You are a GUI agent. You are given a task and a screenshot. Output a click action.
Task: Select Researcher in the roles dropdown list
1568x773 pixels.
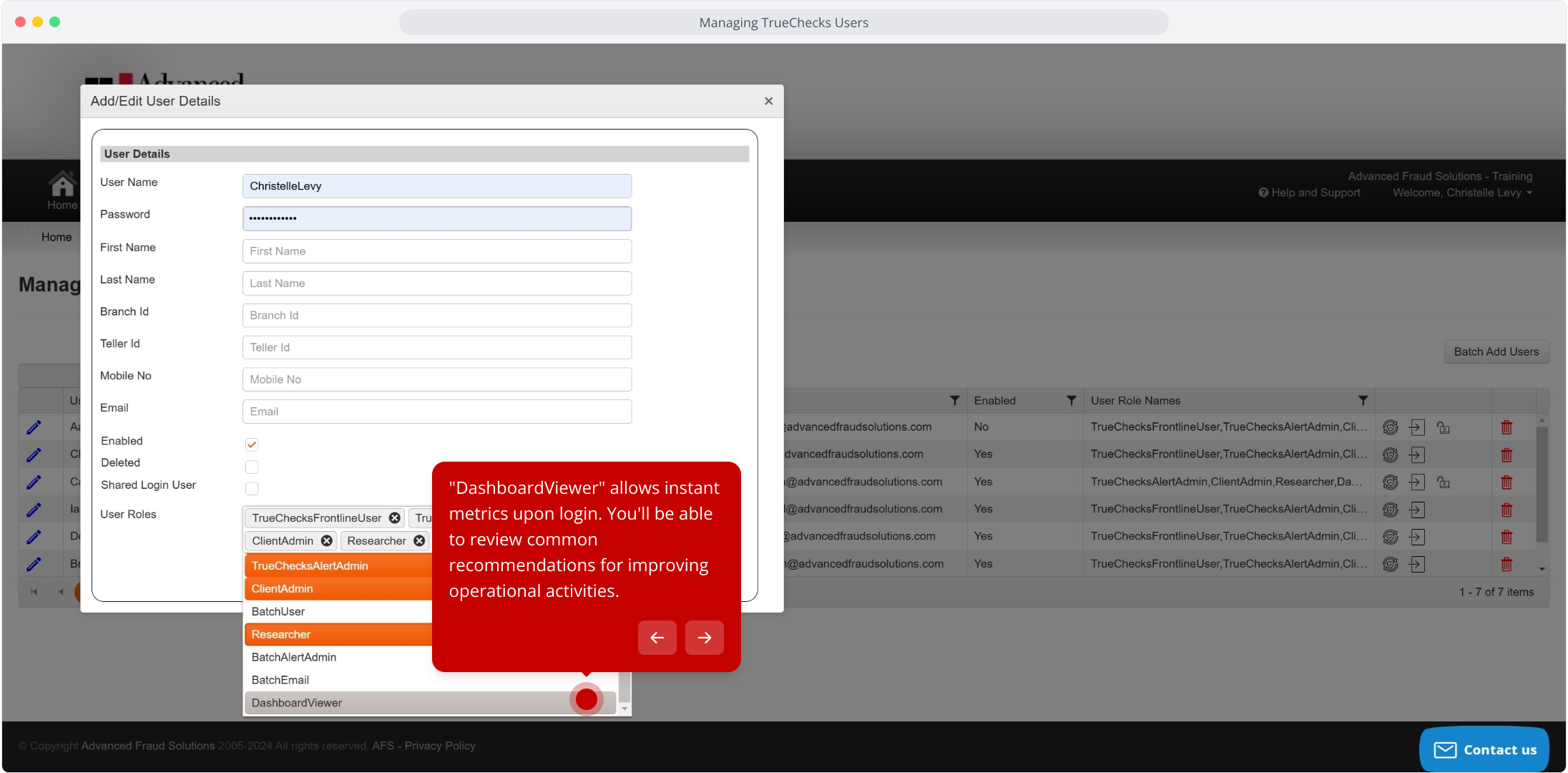(338, 634)
